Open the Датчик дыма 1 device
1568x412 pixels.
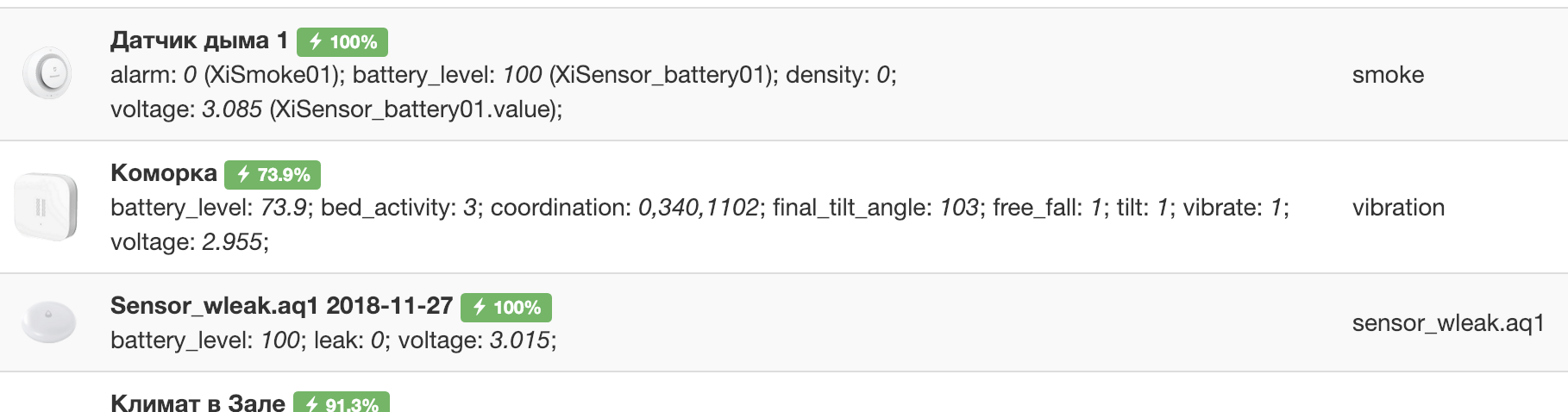click(199, 40)
